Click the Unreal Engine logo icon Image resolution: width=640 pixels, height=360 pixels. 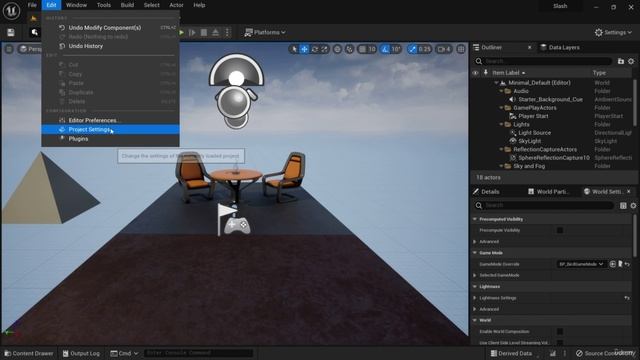(11, 11)
